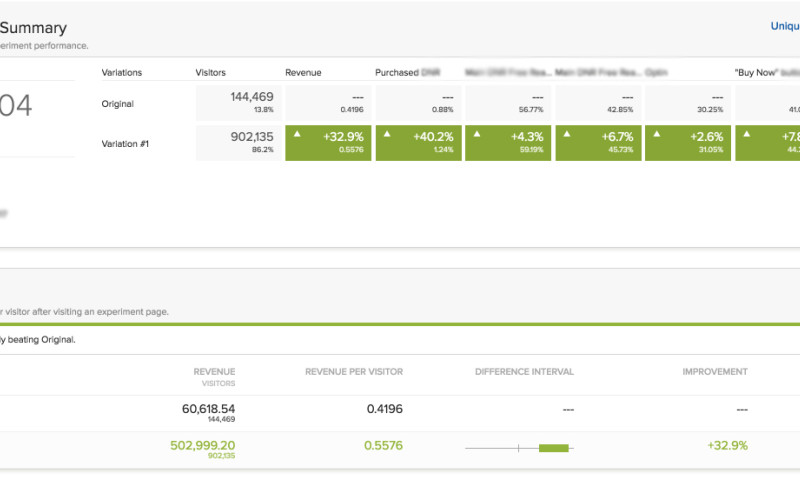The width and height of the screenshot is (800, 480).
Task: Click the Difference Interval column header
Action: coord(524,372)
